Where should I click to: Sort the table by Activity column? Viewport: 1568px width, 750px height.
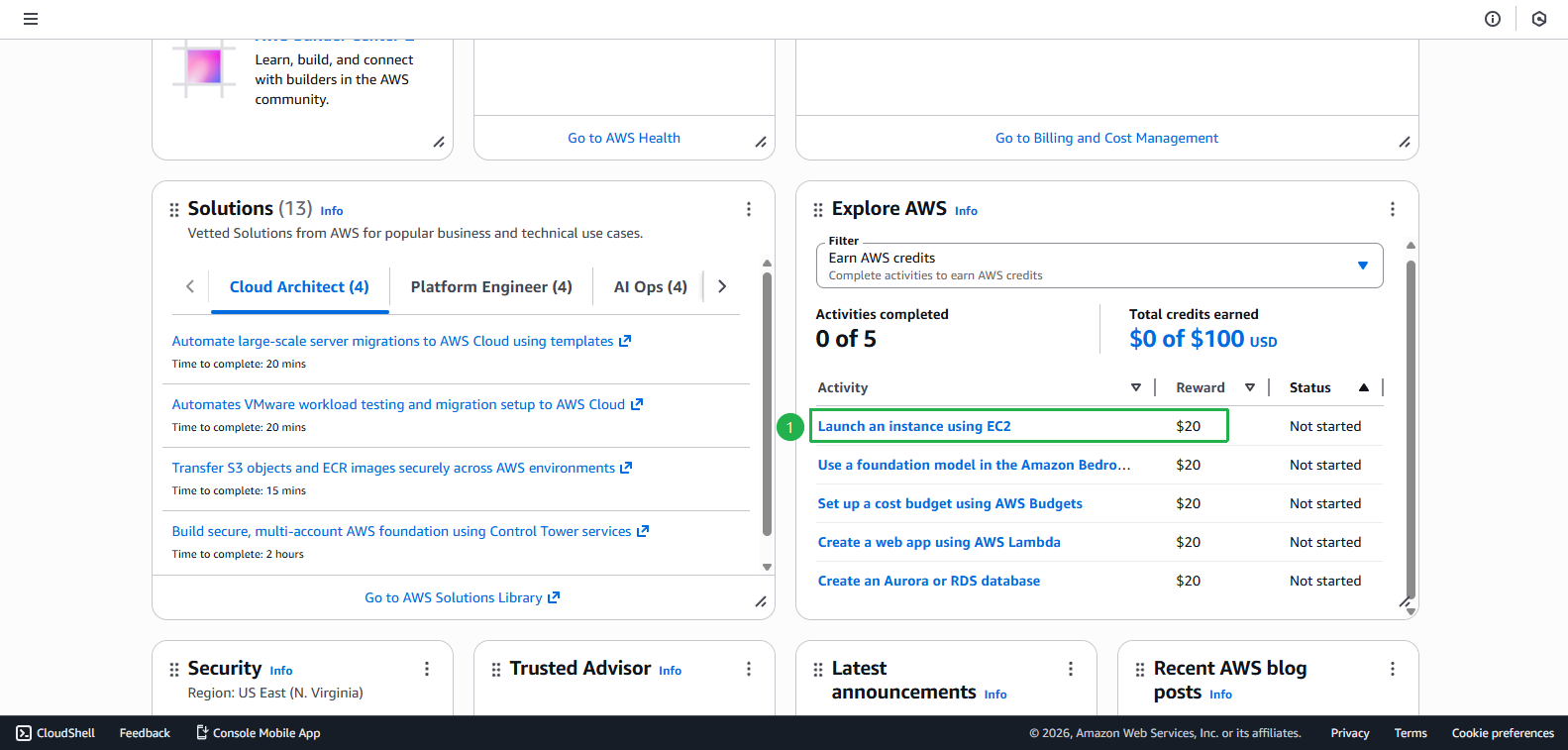click(1135, 387)
